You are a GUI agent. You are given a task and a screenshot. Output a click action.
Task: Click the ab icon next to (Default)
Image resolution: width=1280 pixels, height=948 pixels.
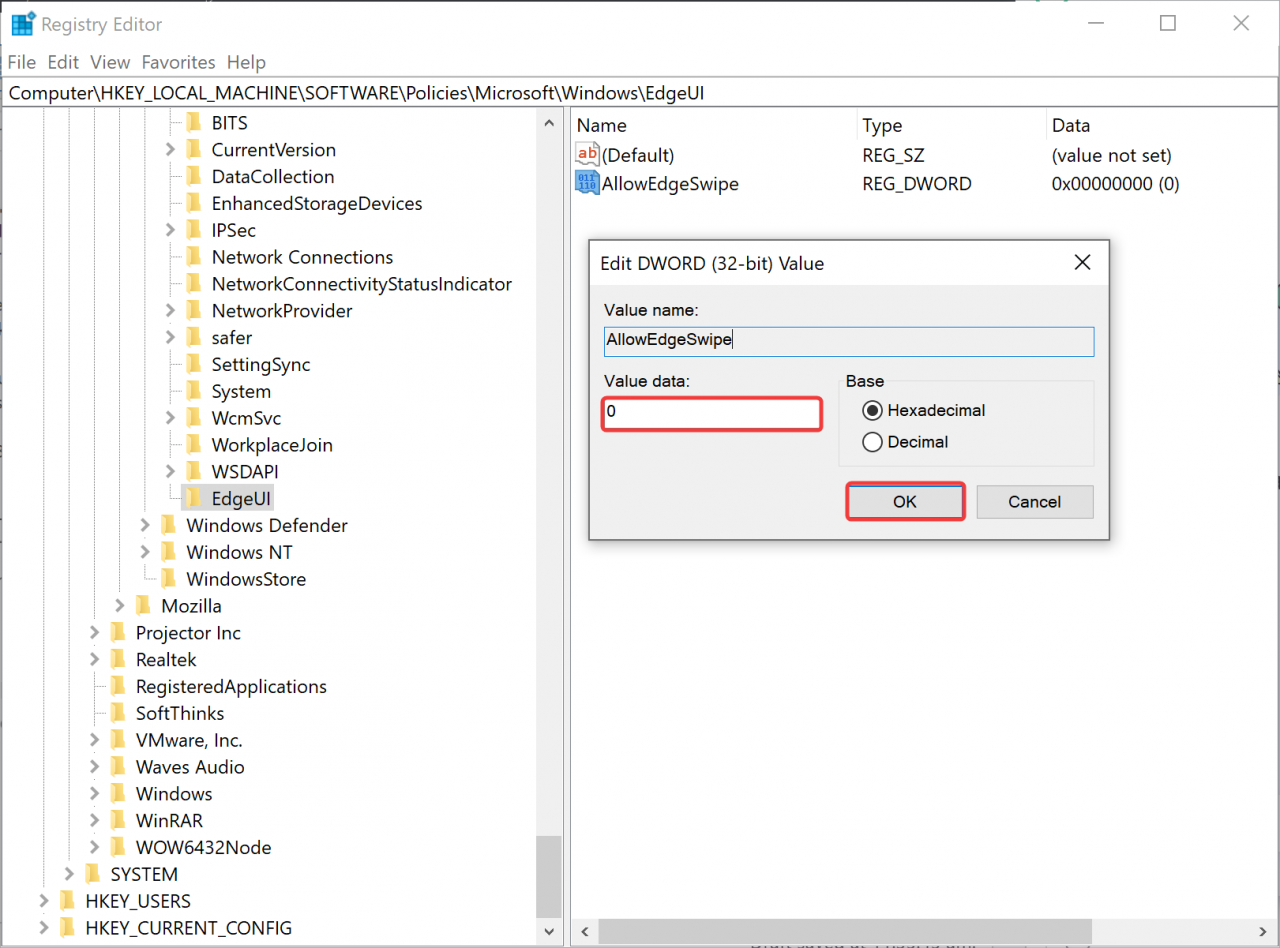pyautogui.click(x=588, y=154)
